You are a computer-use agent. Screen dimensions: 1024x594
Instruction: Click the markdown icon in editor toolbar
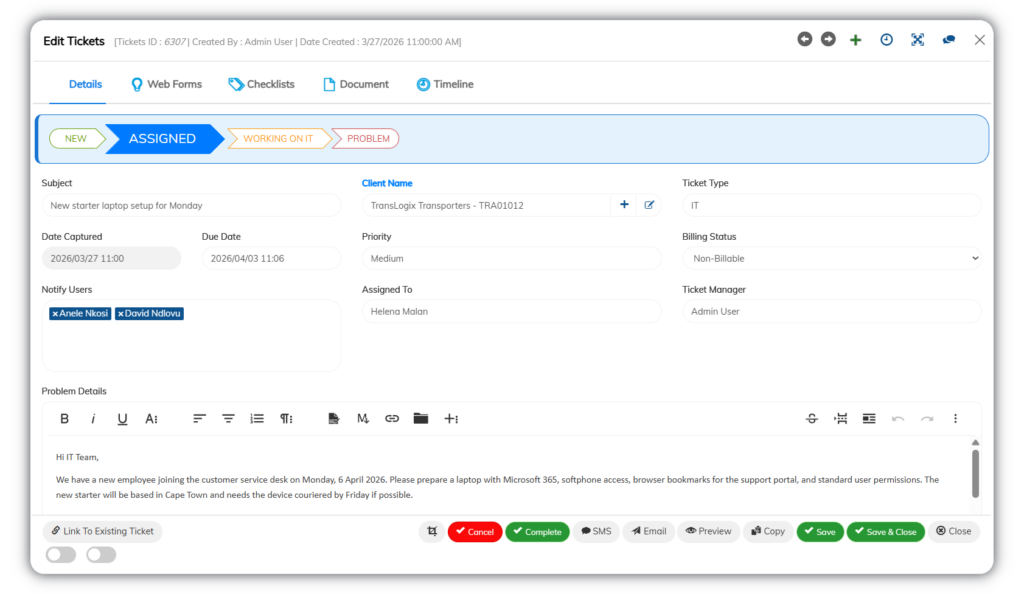click(362, 419)
